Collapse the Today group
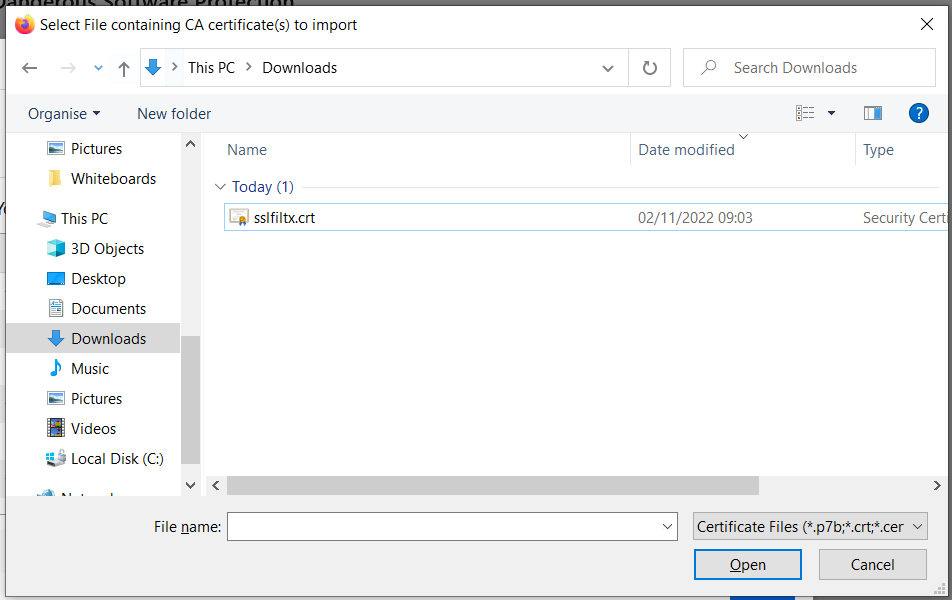This screenshot has width=952, height=600. pos(220,187)
